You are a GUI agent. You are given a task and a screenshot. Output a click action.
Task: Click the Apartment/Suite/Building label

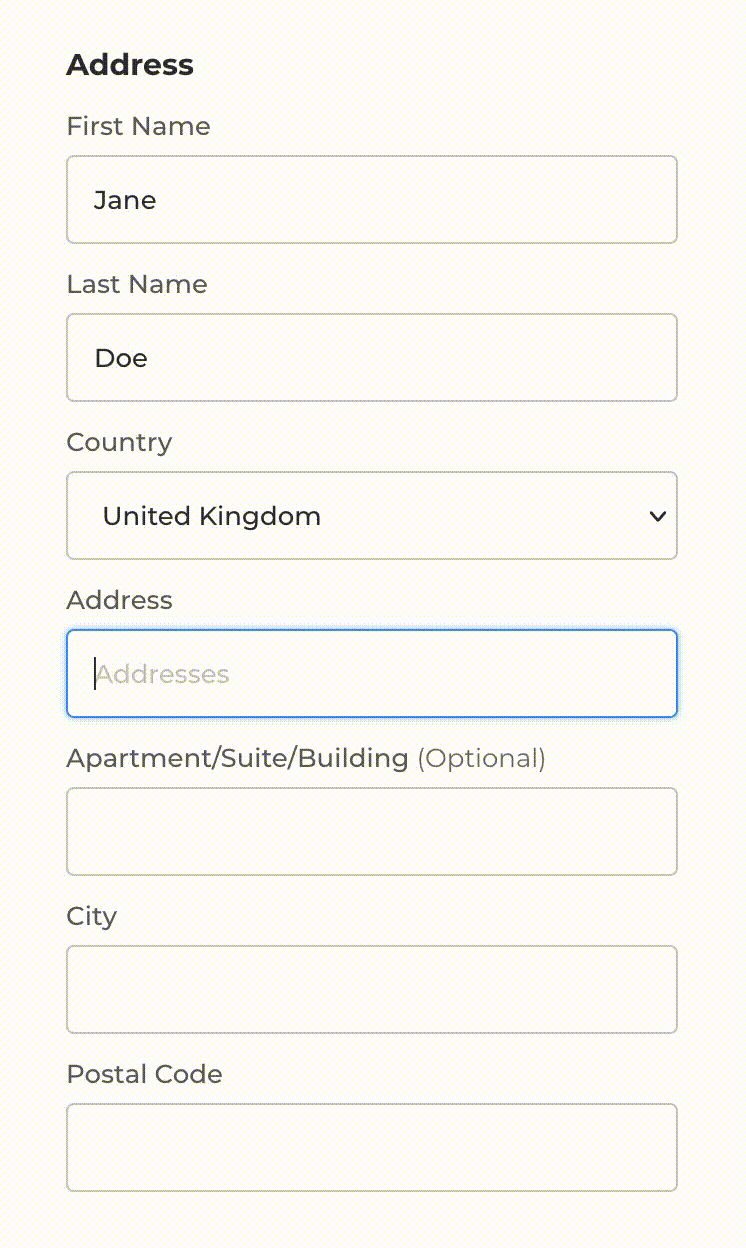237,758
